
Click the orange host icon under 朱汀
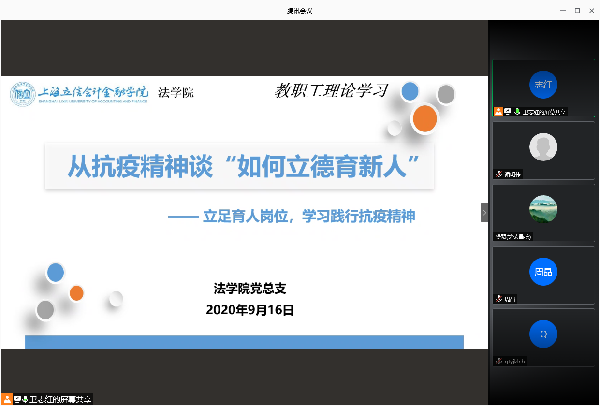pos(498,110)
